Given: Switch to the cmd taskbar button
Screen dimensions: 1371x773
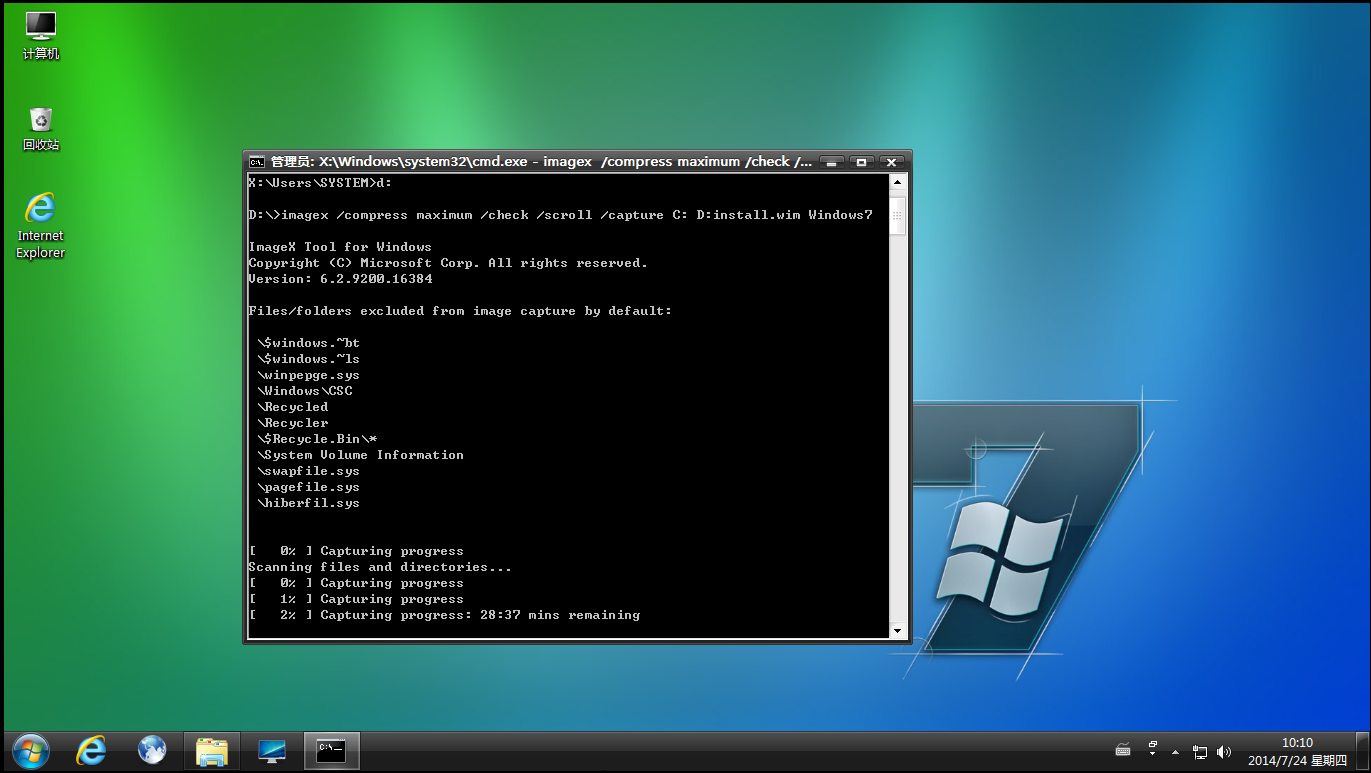Looking at the screenshot, I should pos(331,750).
